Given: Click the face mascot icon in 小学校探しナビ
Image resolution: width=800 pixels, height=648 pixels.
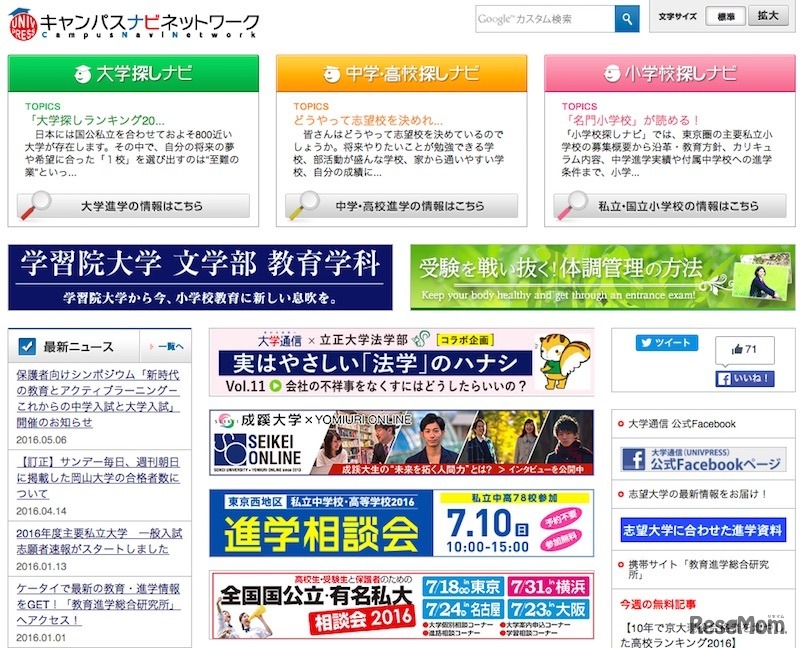Looking at the screenshot, I should pyautogui.click(x=611, y=74).
